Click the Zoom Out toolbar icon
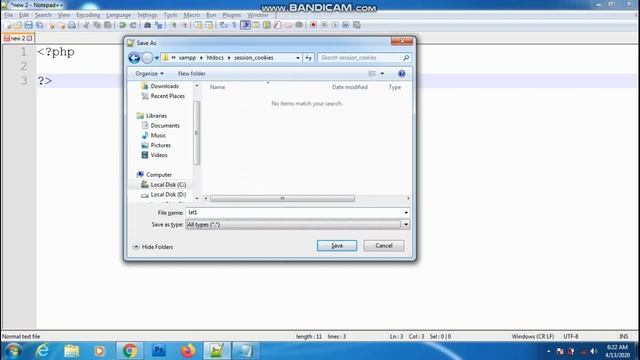Viewport: 640px width, 360px height. (184, 25)
